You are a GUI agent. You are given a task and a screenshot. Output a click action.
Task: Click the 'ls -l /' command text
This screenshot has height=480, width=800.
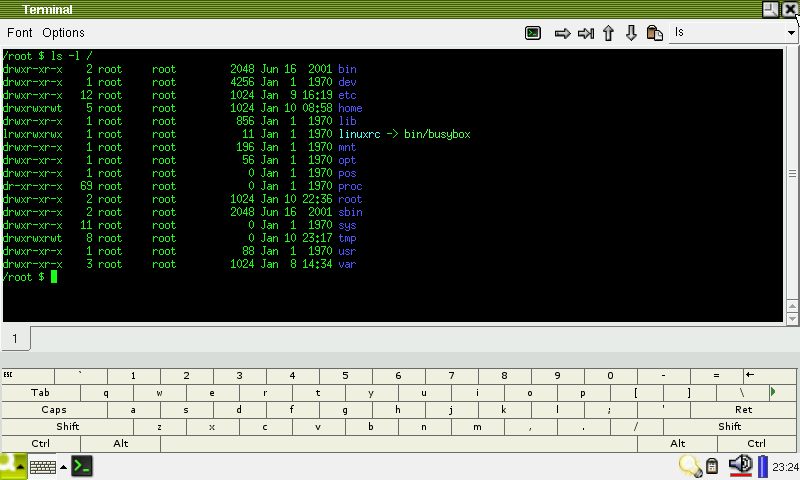(71, 56)
